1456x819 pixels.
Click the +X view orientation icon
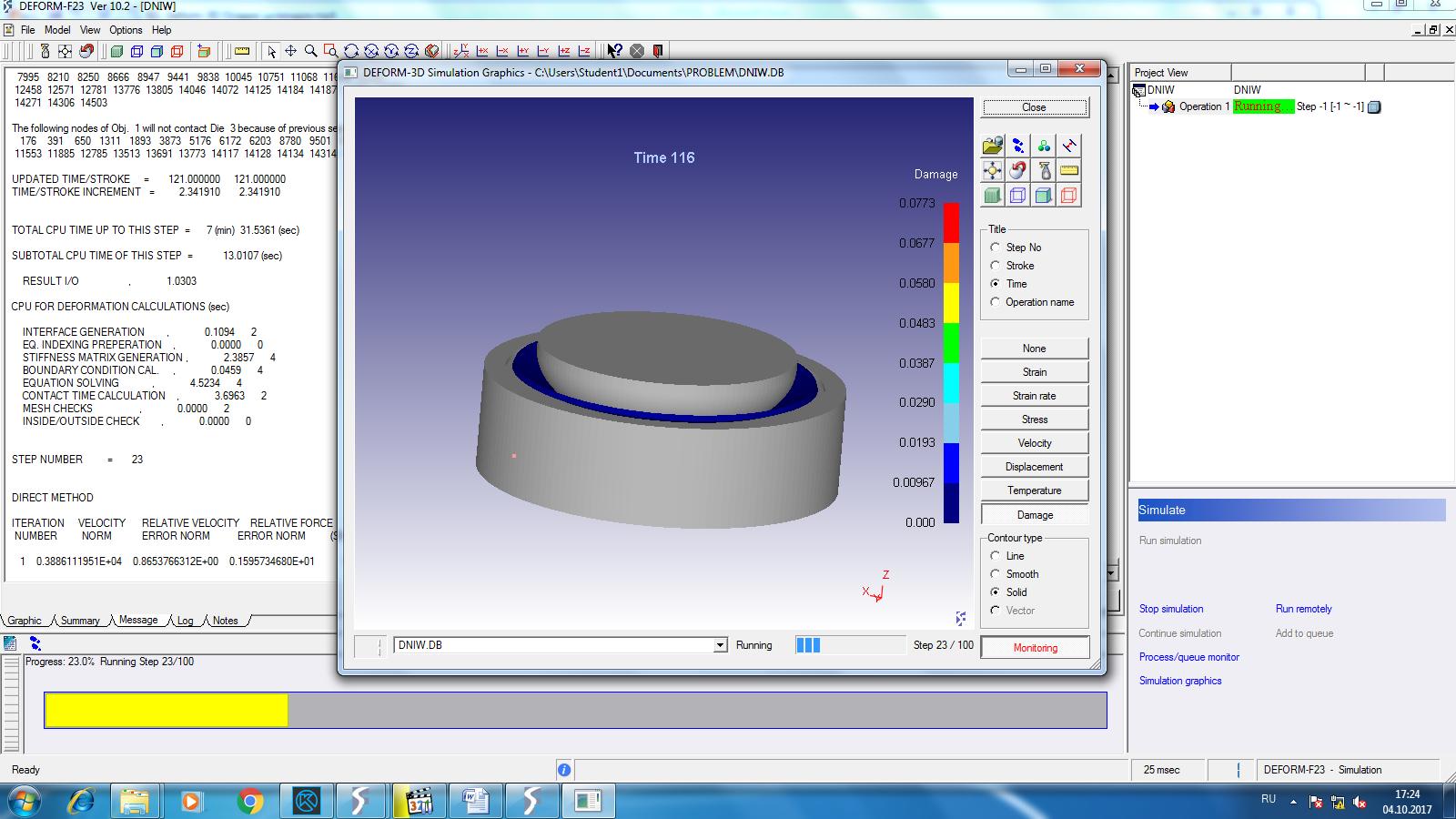pos(482,51)
